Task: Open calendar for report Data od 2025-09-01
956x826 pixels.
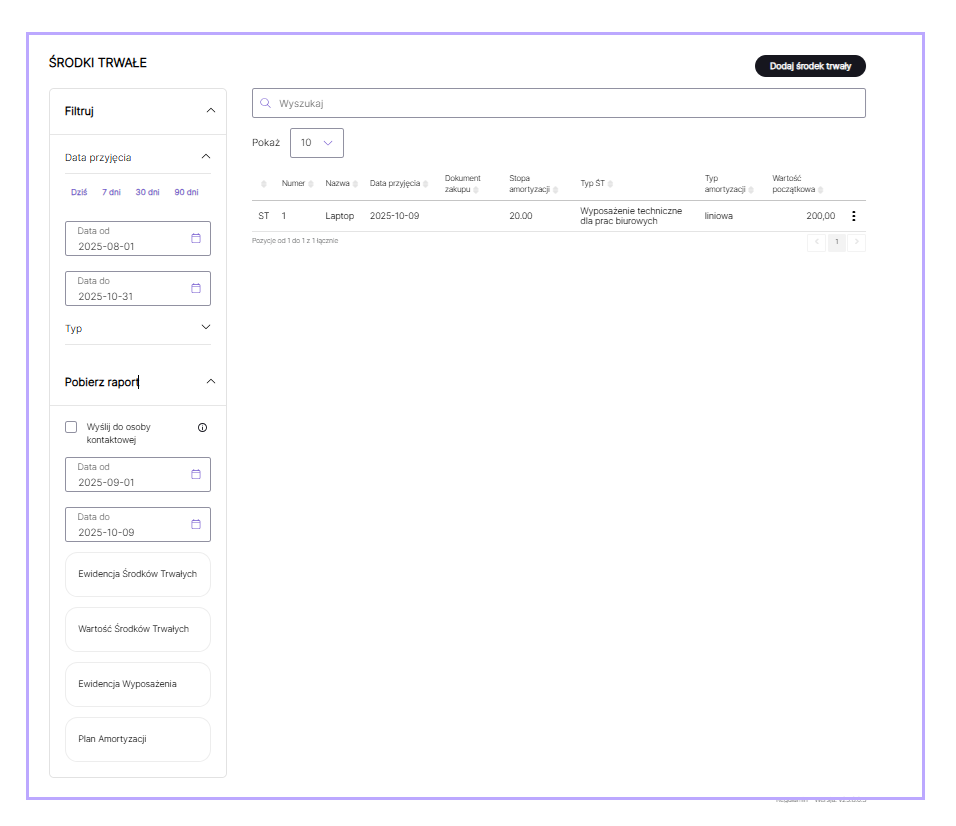Action: point(196,474)
